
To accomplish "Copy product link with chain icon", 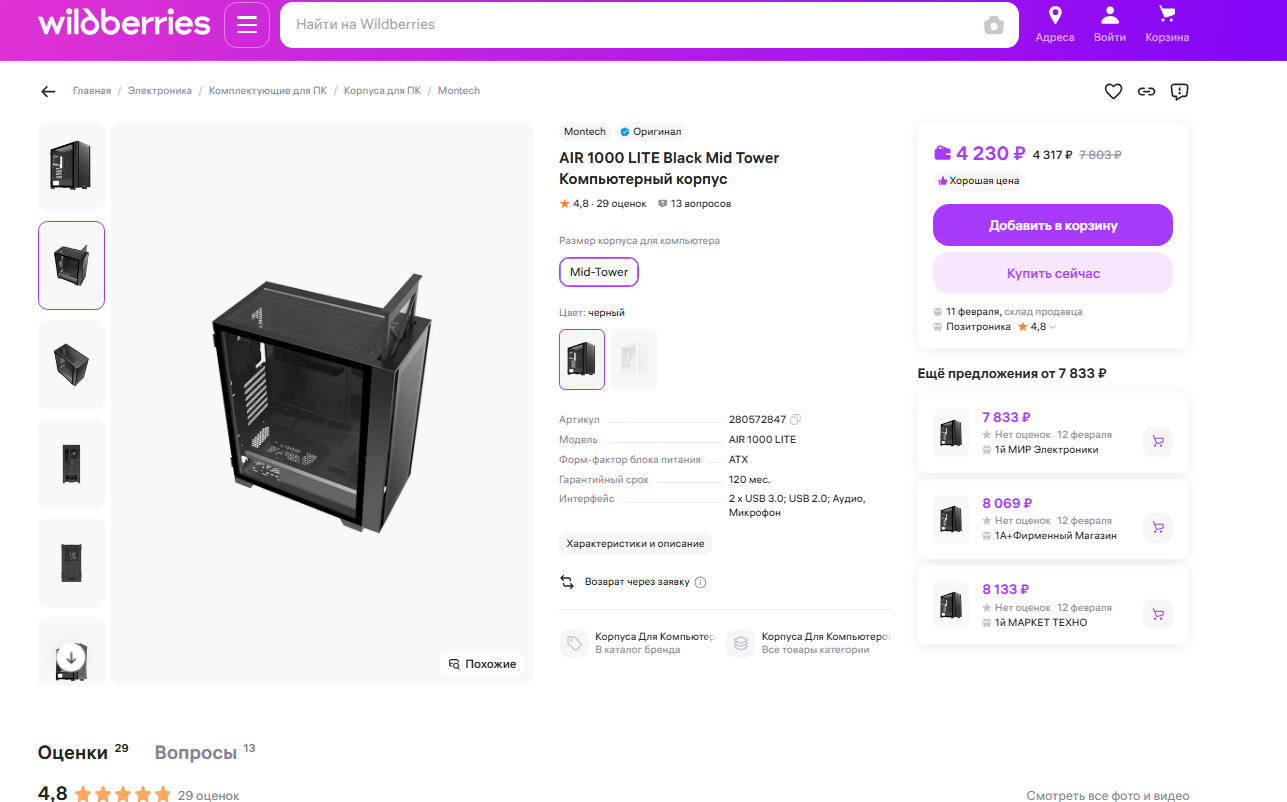I will [x=1146, y=91].
